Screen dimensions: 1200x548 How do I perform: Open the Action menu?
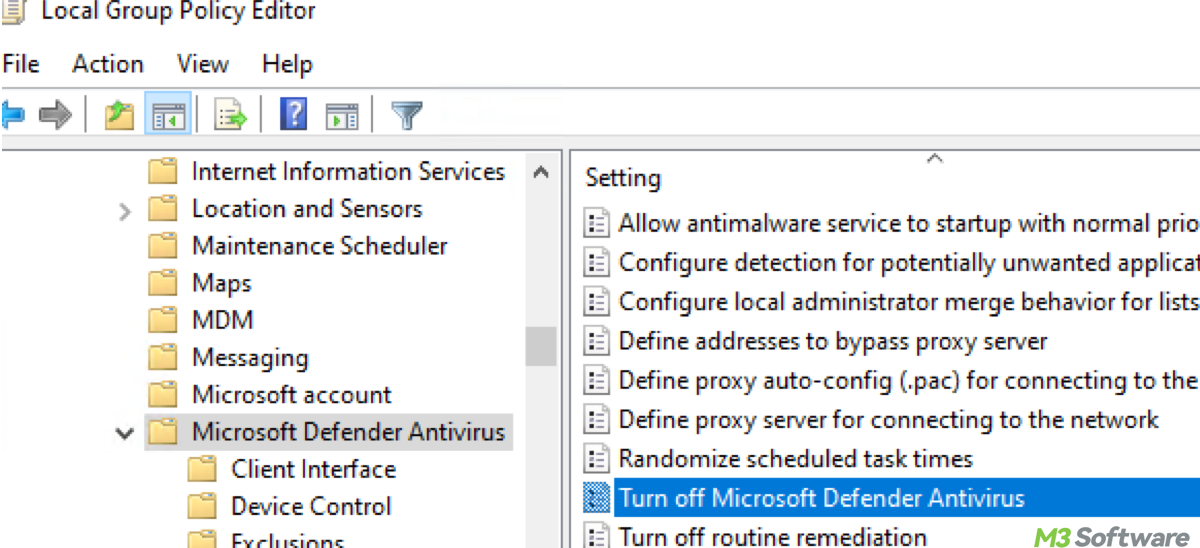(108, 64)
